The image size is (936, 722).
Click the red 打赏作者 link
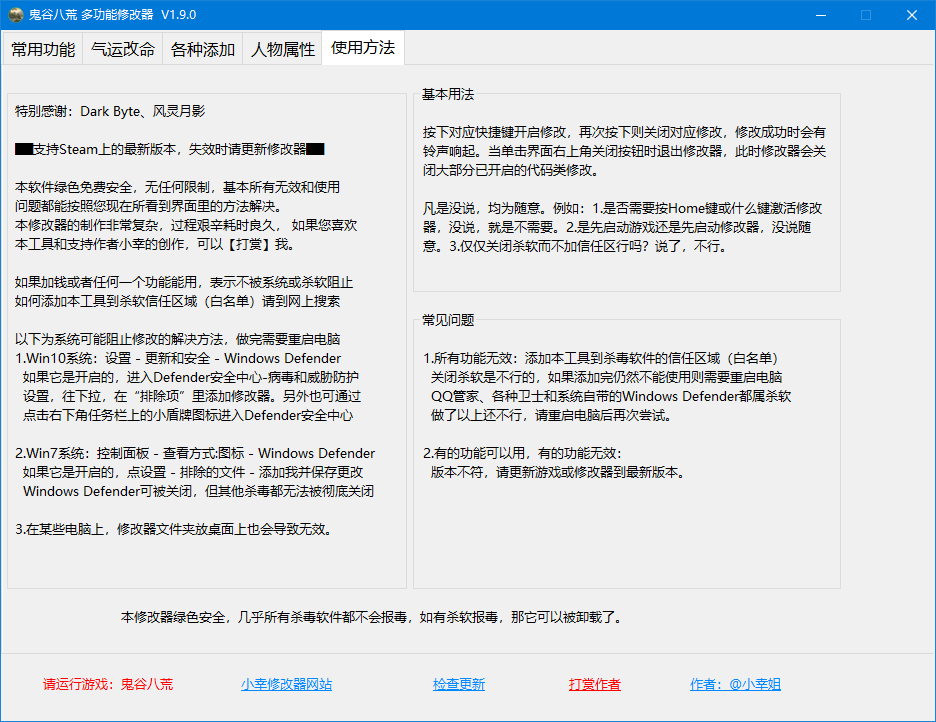click(x=595, y=685)
